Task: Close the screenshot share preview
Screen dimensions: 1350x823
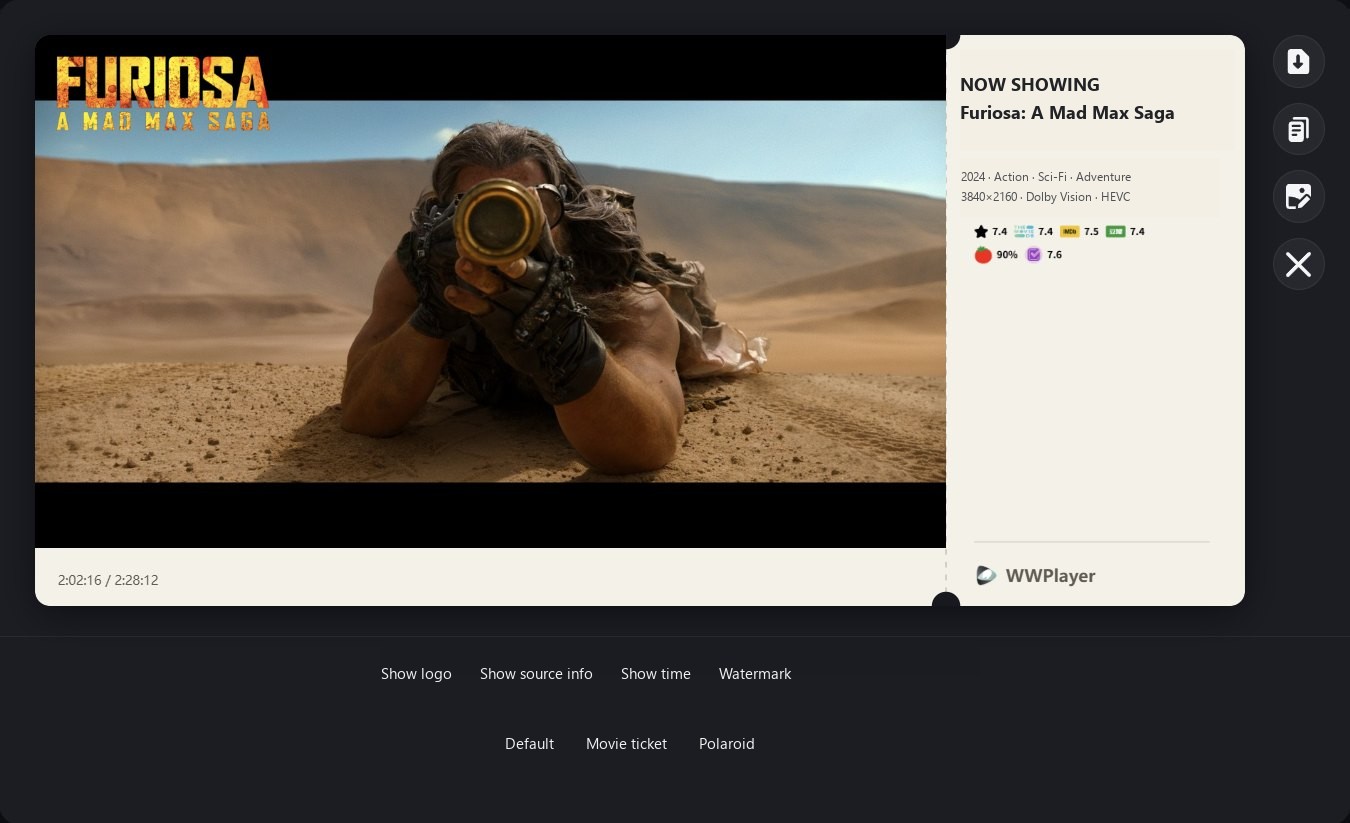Action: (x=1298, y=264)
